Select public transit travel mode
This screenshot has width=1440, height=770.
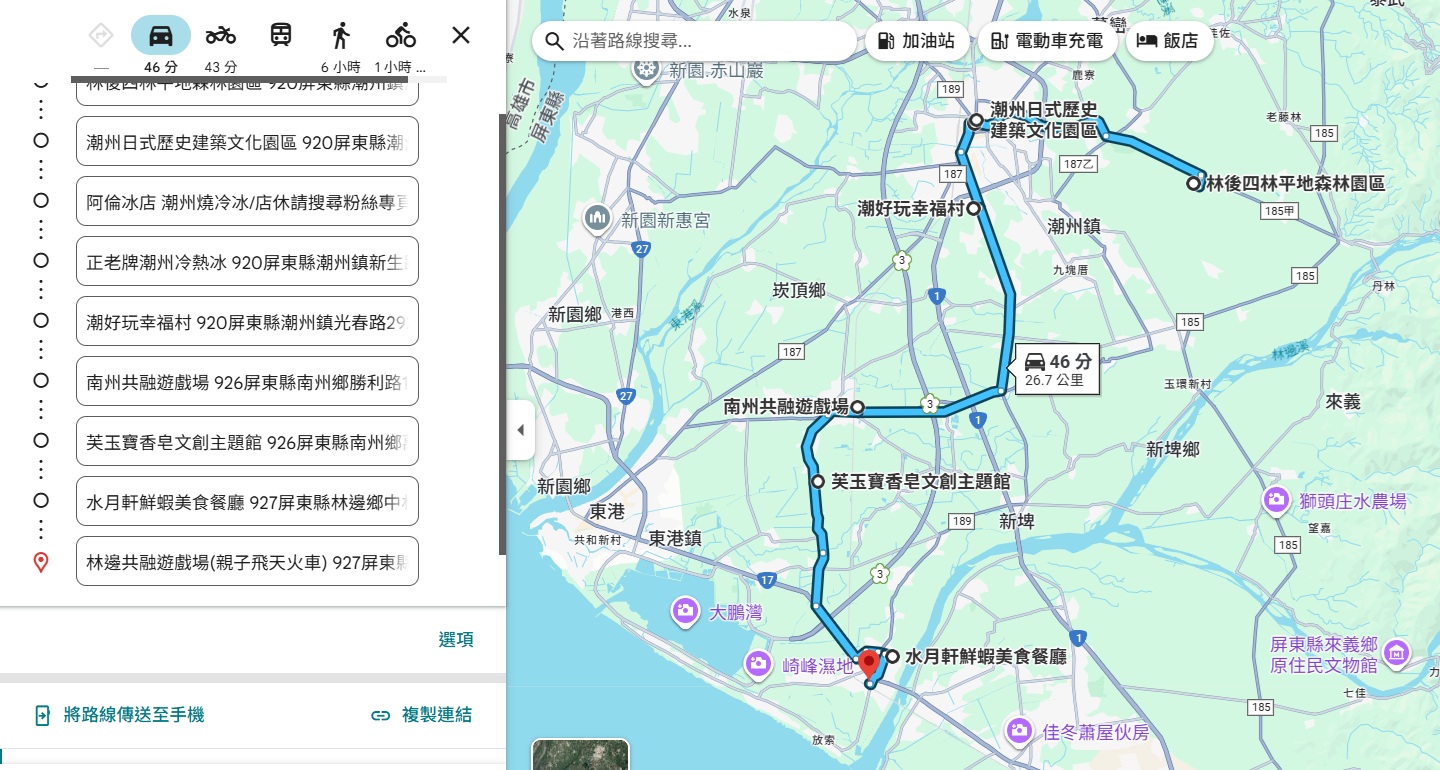pyautogui.click(x=281, y=36)
